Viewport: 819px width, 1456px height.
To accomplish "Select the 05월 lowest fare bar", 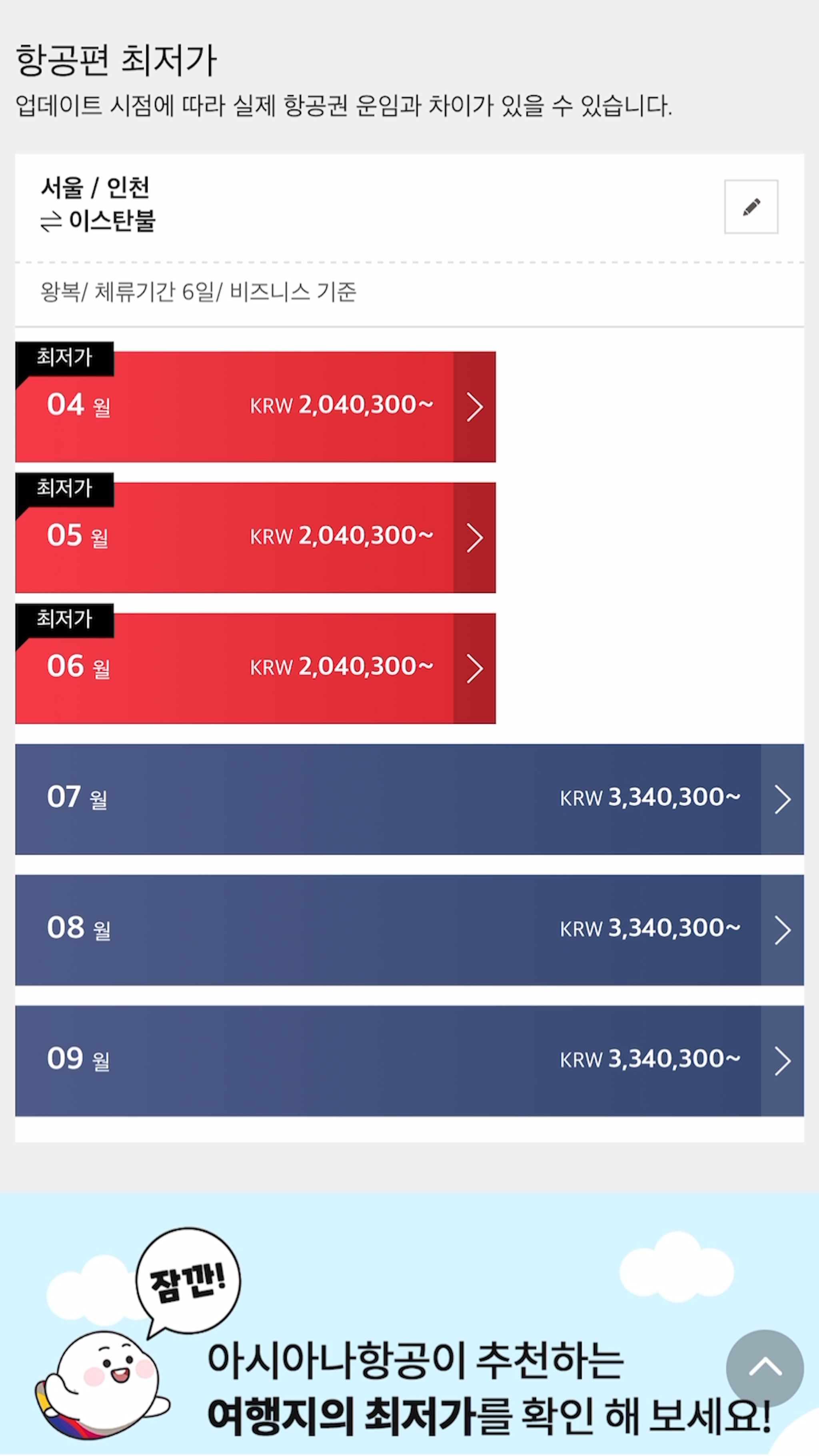I will (x=256, y=537).
